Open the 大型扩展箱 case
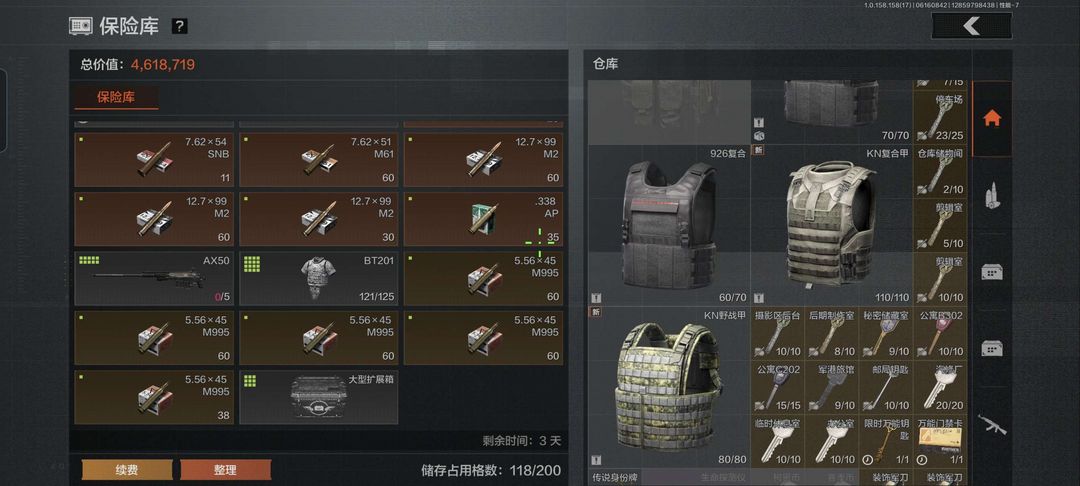Viewport: 1080px width, 486px height. (318, 397)
